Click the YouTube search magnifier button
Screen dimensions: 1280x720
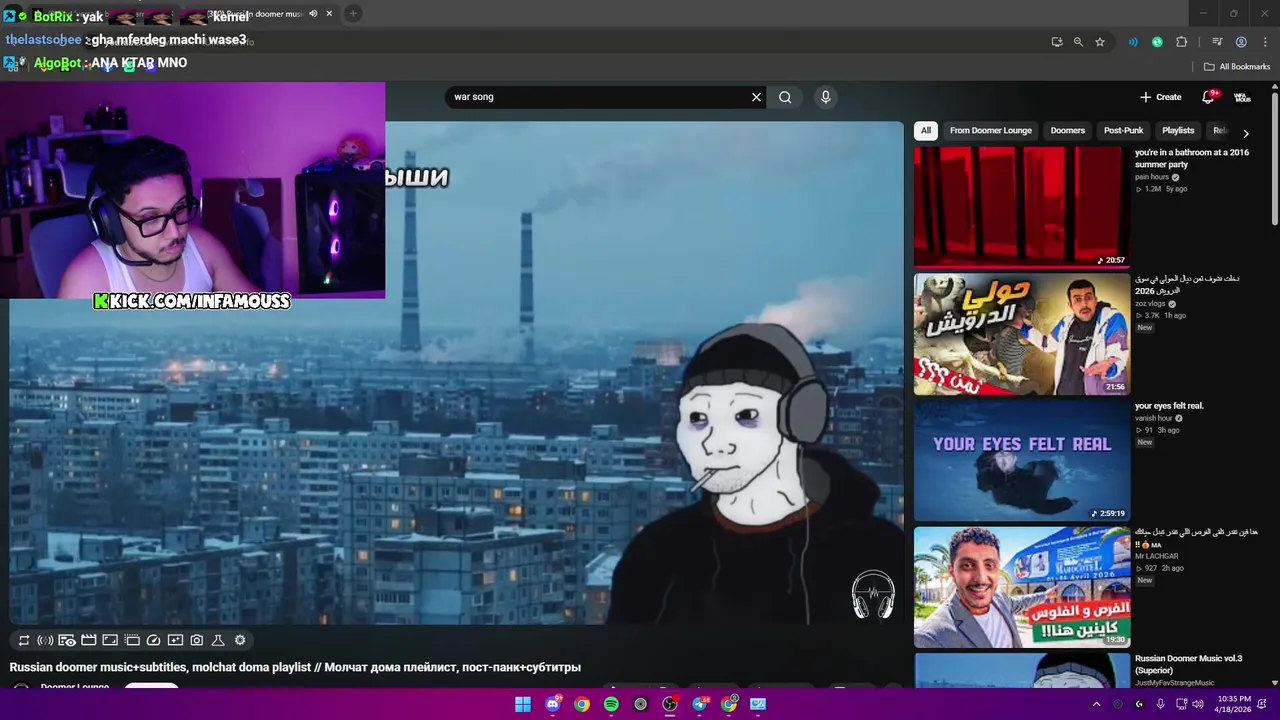tap(785, 97)
